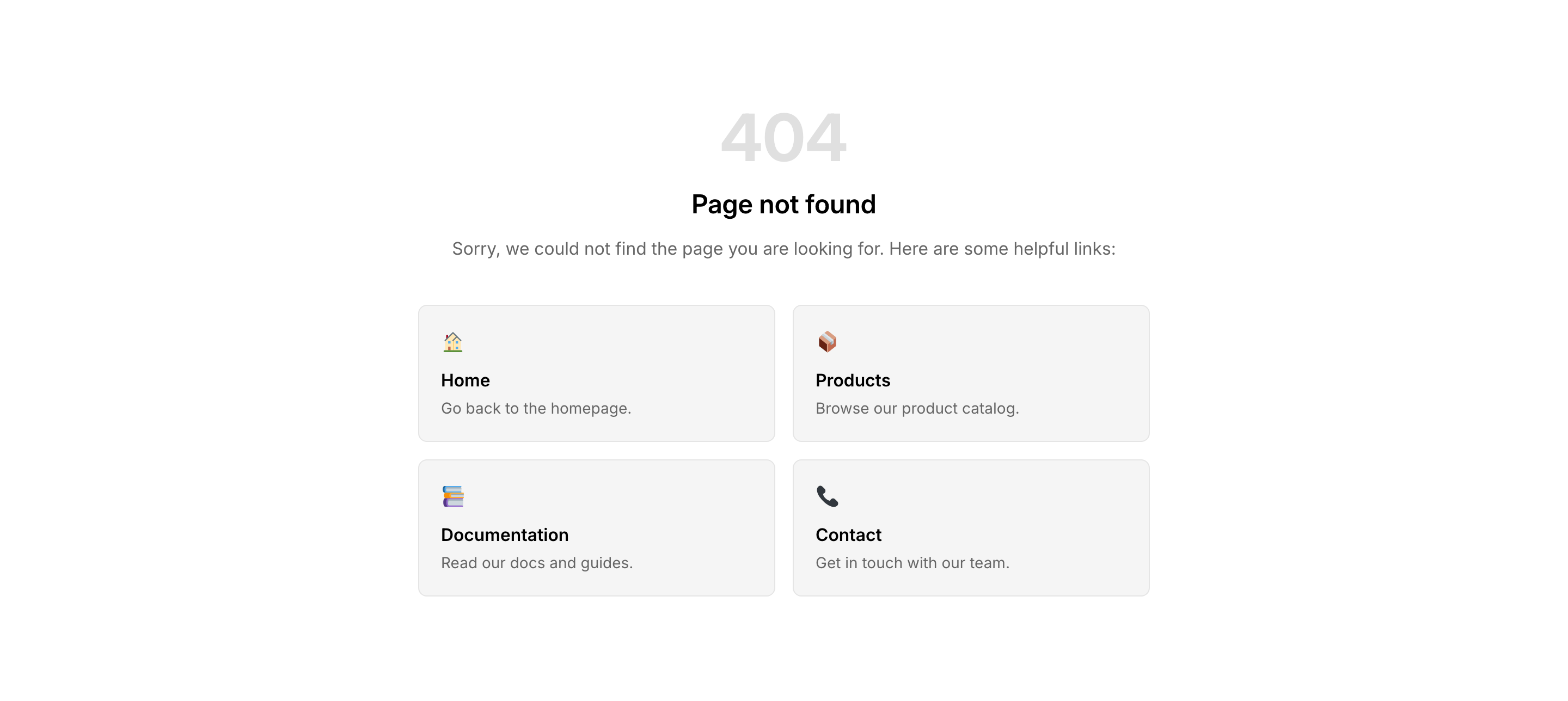Screen dimensions: 1568x701
Task: Open the Products link title
Action: click(x=853, y=380)
